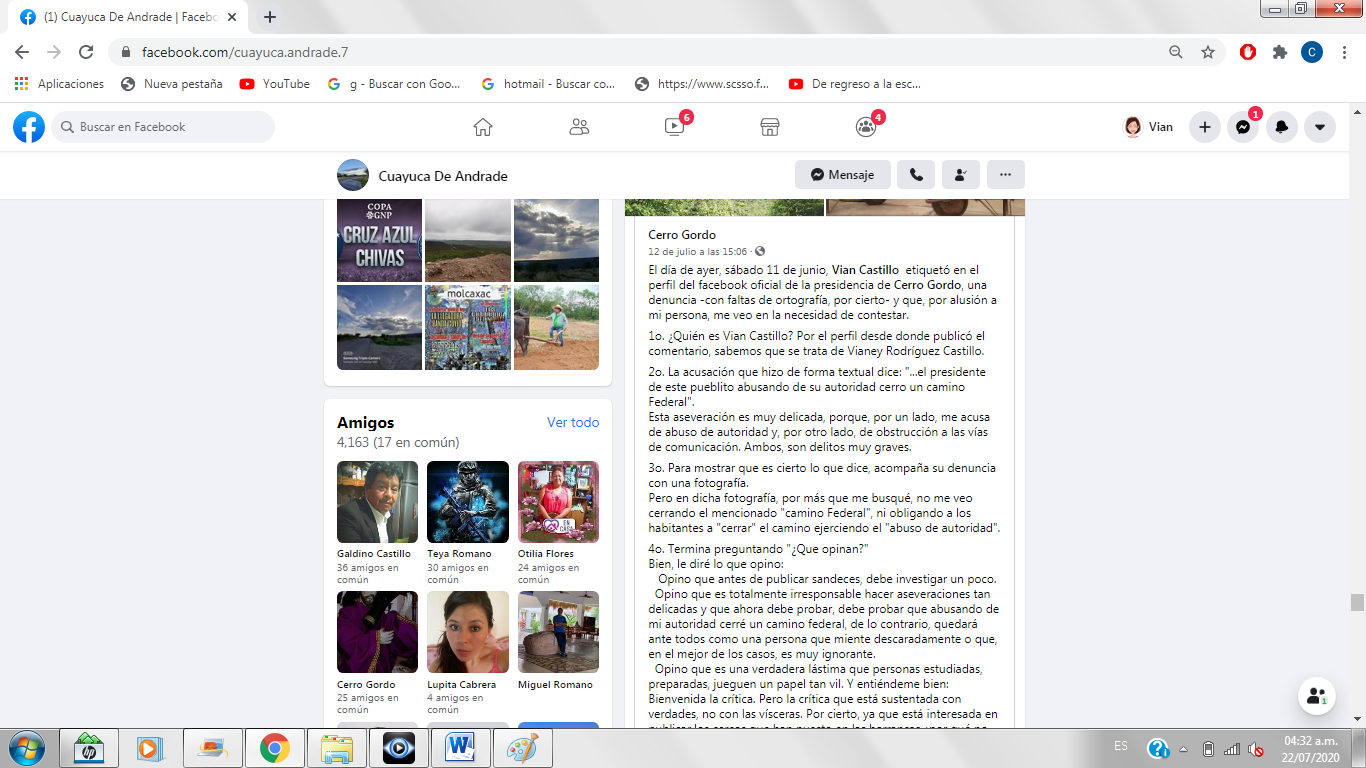
Task: Click the bold Vian Castillo mention
Action: (x=865, y=270)
